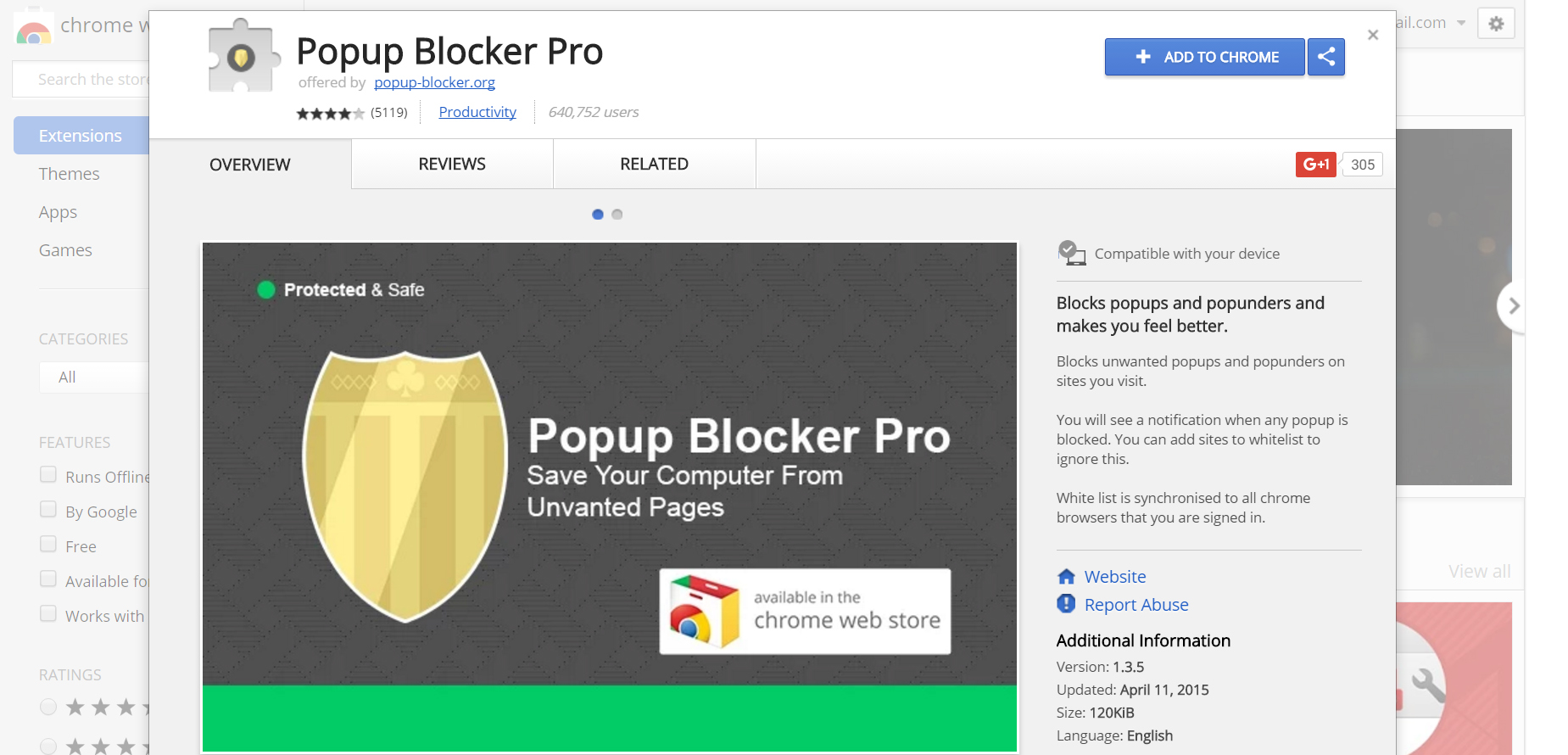
Task: Click the Updated: April 11, 2015 text
Action: coord(1133,690)
